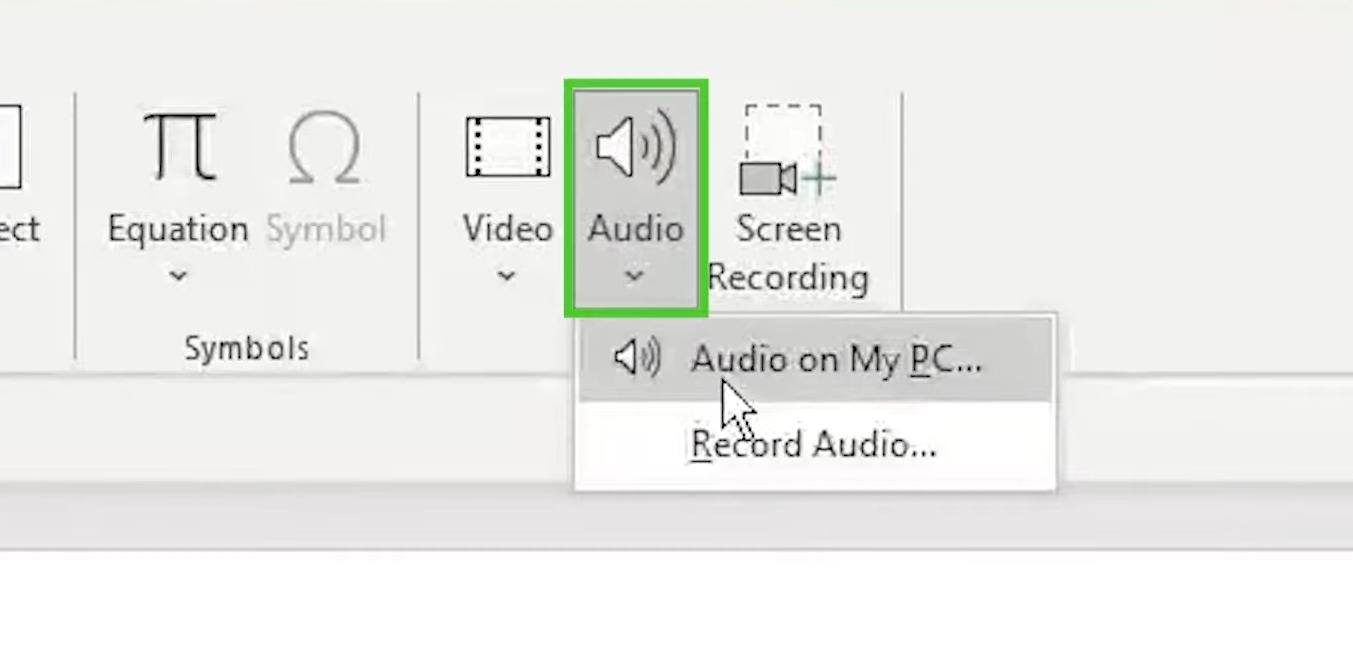Click the Screen Recording camera icon
Viewport: 1353px width, 664px height.
point(787,150)
